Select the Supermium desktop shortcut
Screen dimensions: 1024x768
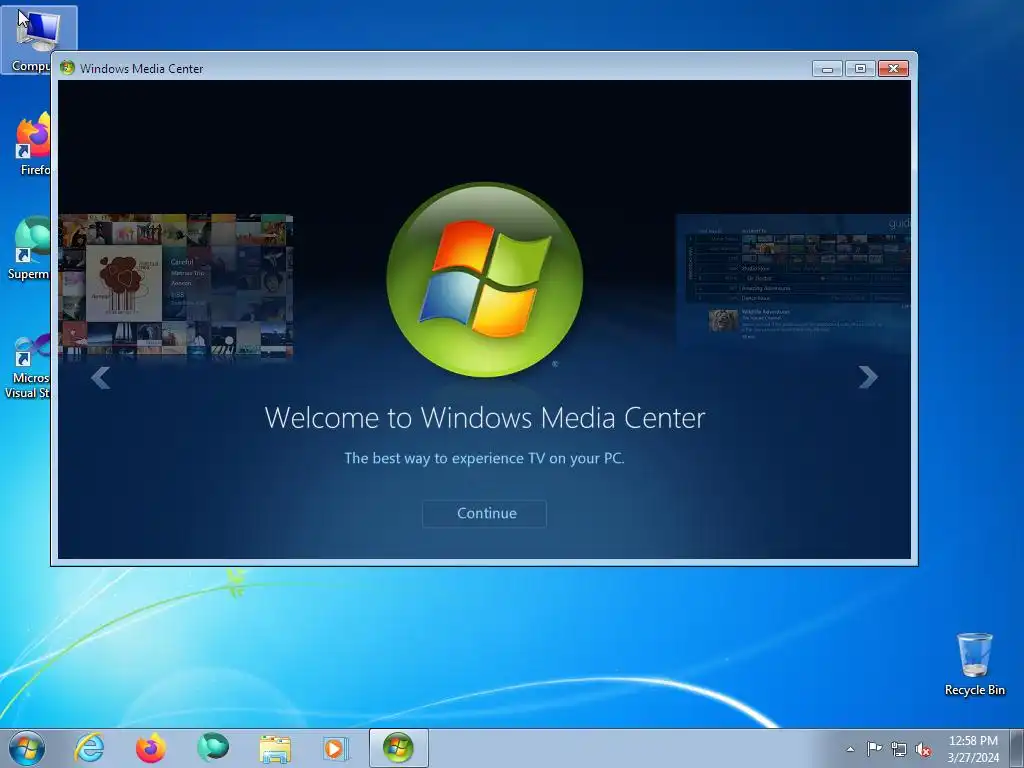pos(29,248)
